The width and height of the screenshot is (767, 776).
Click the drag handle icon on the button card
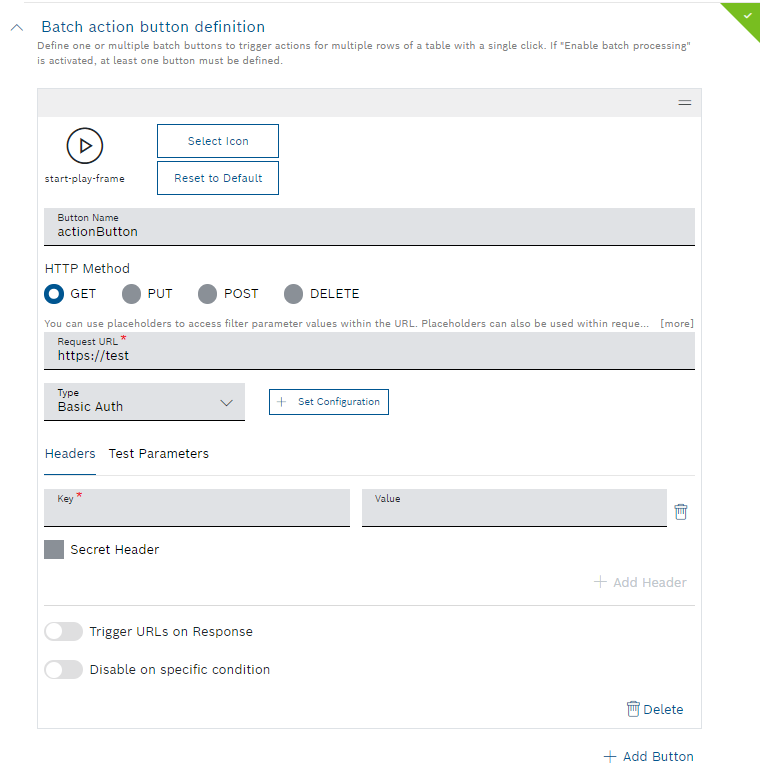[x=685, y=103]
